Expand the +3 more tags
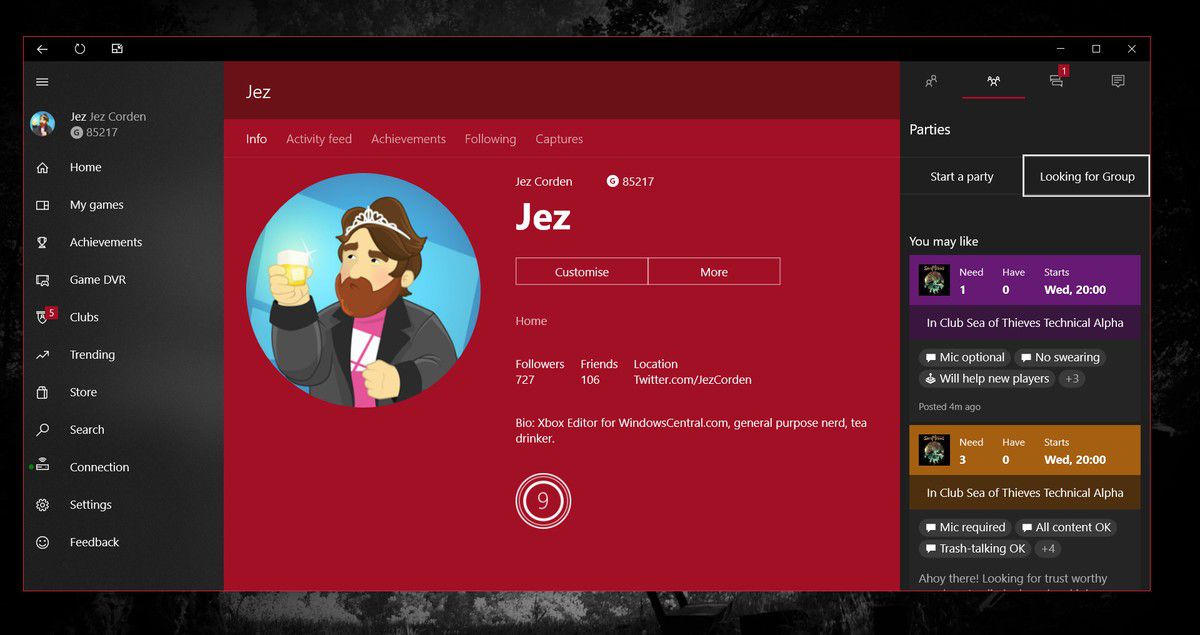 tap(1072, 379)
